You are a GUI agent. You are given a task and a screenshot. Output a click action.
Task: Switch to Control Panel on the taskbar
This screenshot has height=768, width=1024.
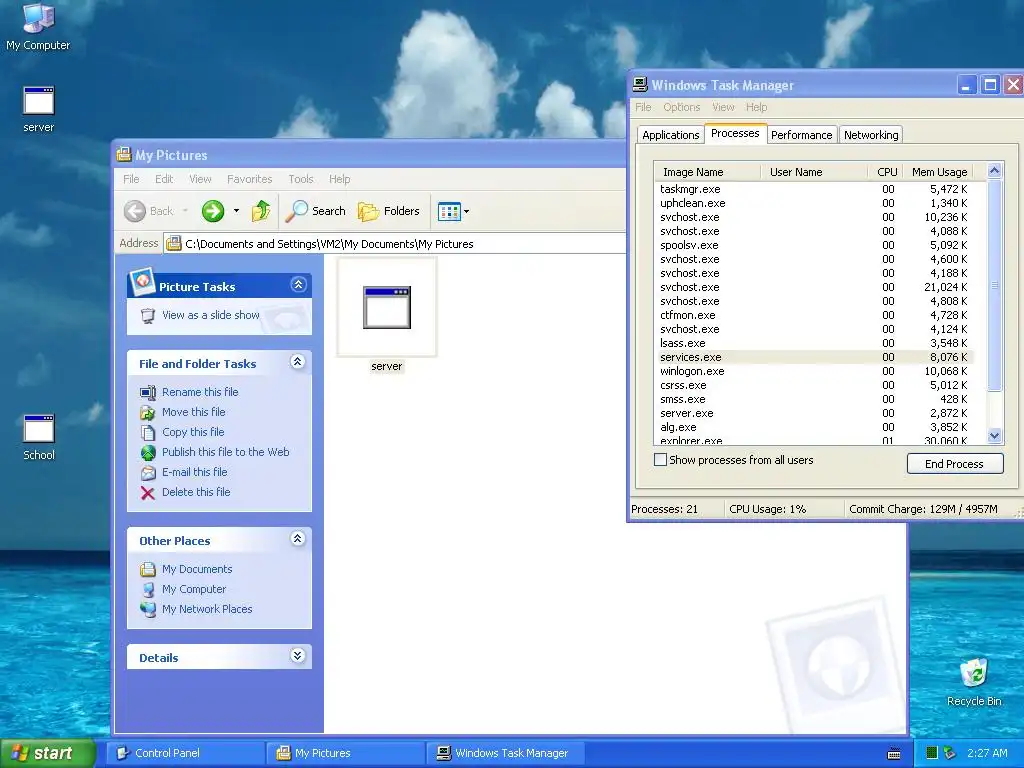(x=185, y=753)
